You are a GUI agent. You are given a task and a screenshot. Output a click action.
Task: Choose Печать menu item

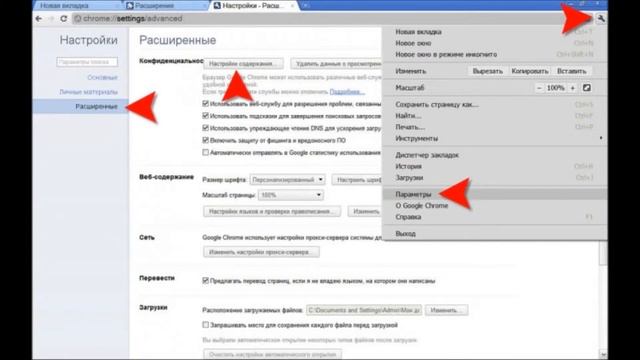coord(494,127)
